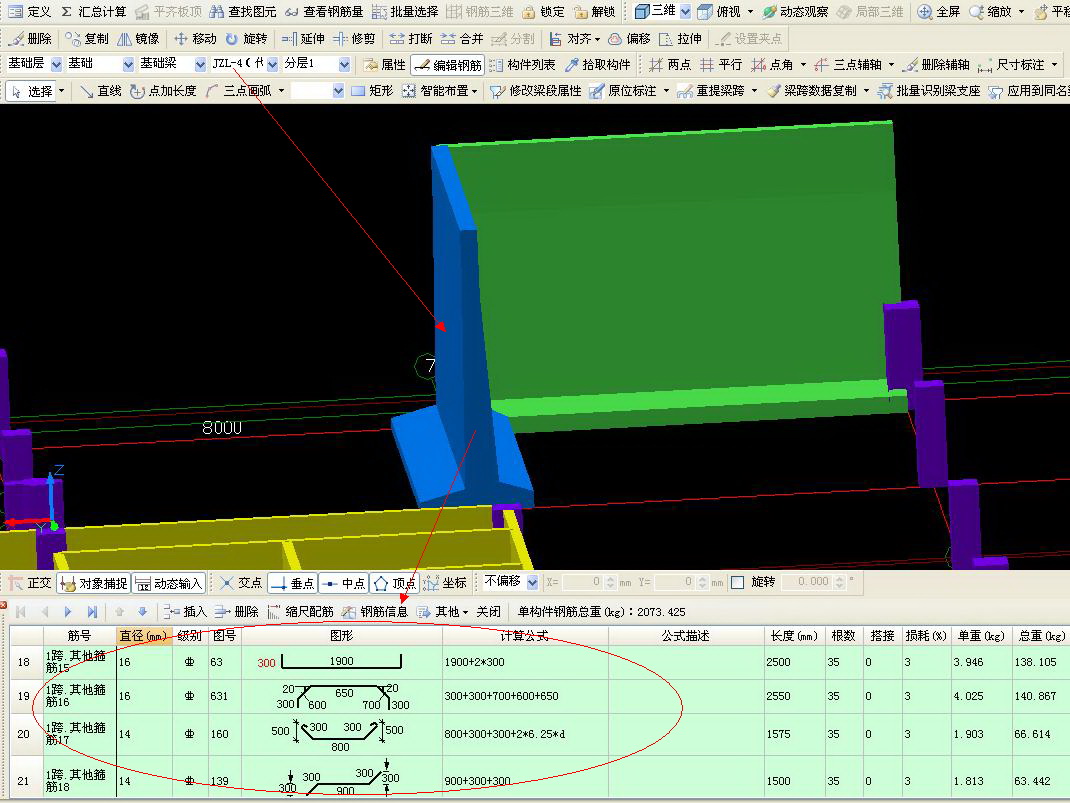The width and height of the screenshot is (1070, 803).
Task: Open the 定义 (Define) tool
Action: 30,12
